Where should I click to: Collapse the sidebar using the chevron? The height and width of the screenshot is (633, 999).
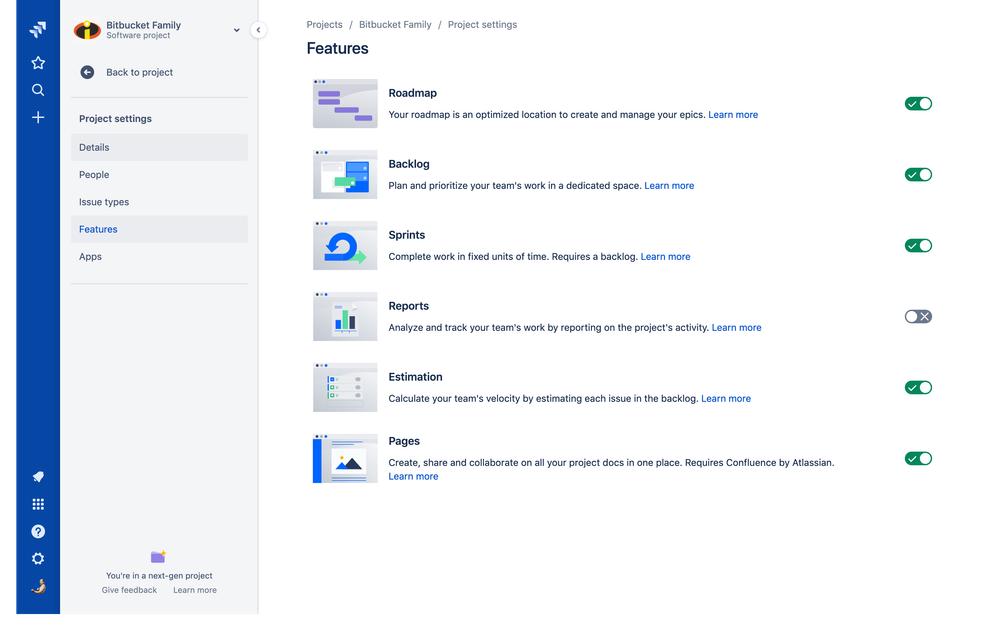(x=258, y=30)
